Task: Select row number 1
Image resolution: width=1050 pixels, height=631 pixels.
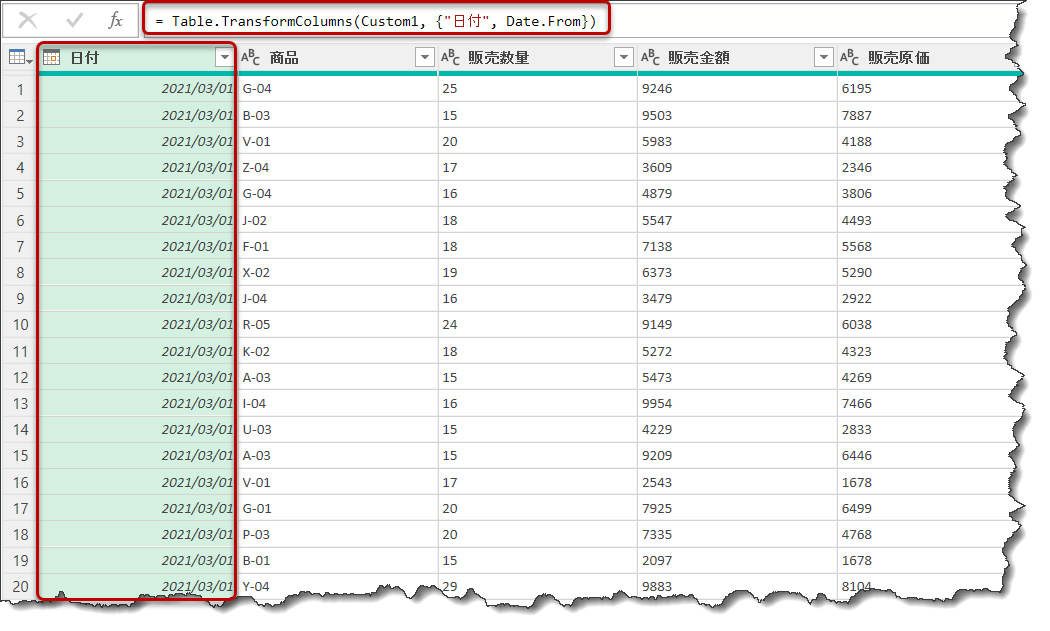Action: click(20, 89)
